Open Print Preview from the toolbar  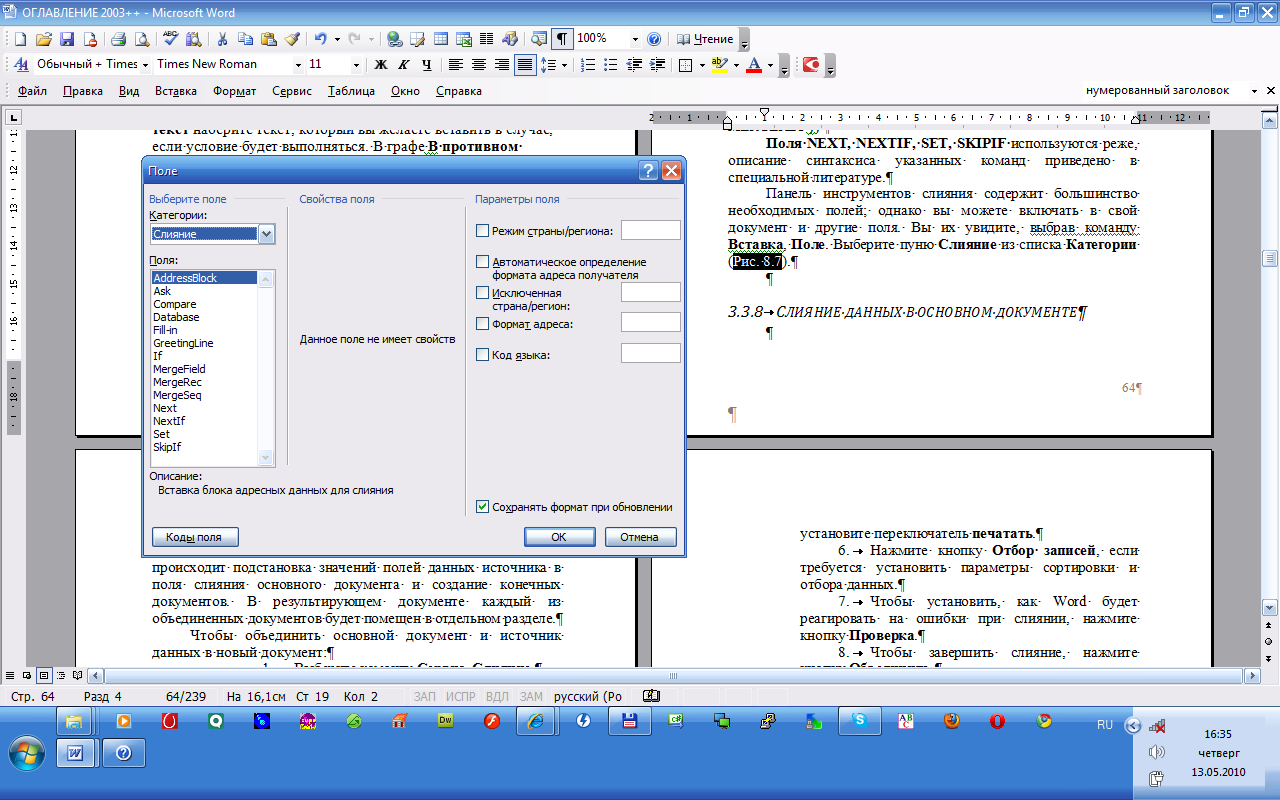141,39
